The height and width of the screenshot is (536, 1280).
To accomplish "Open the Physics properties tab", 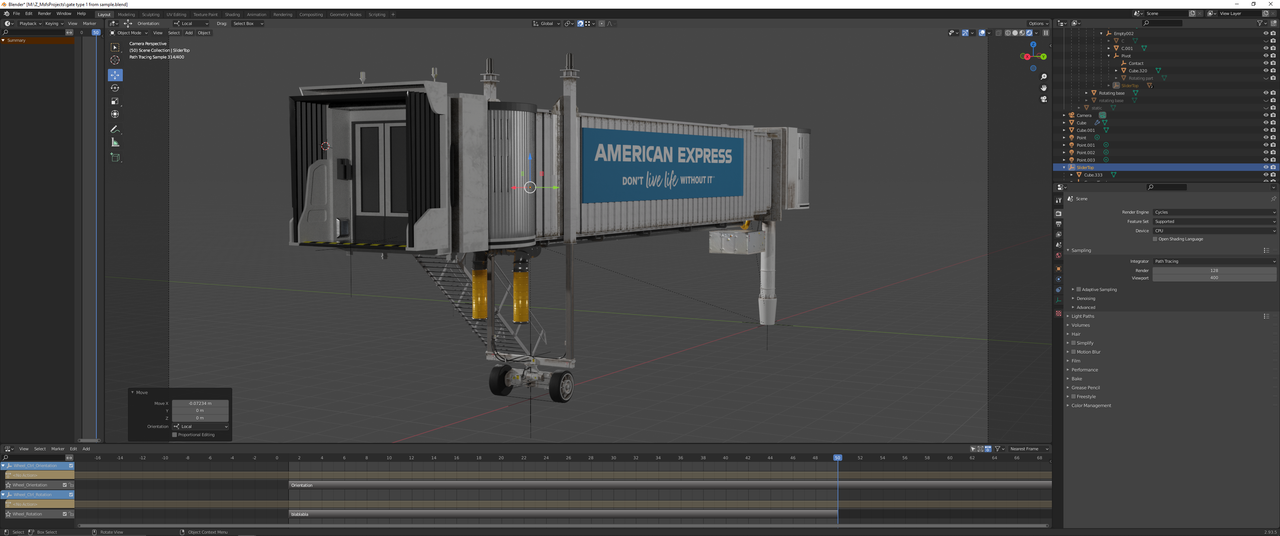I will pos(1058,280).
